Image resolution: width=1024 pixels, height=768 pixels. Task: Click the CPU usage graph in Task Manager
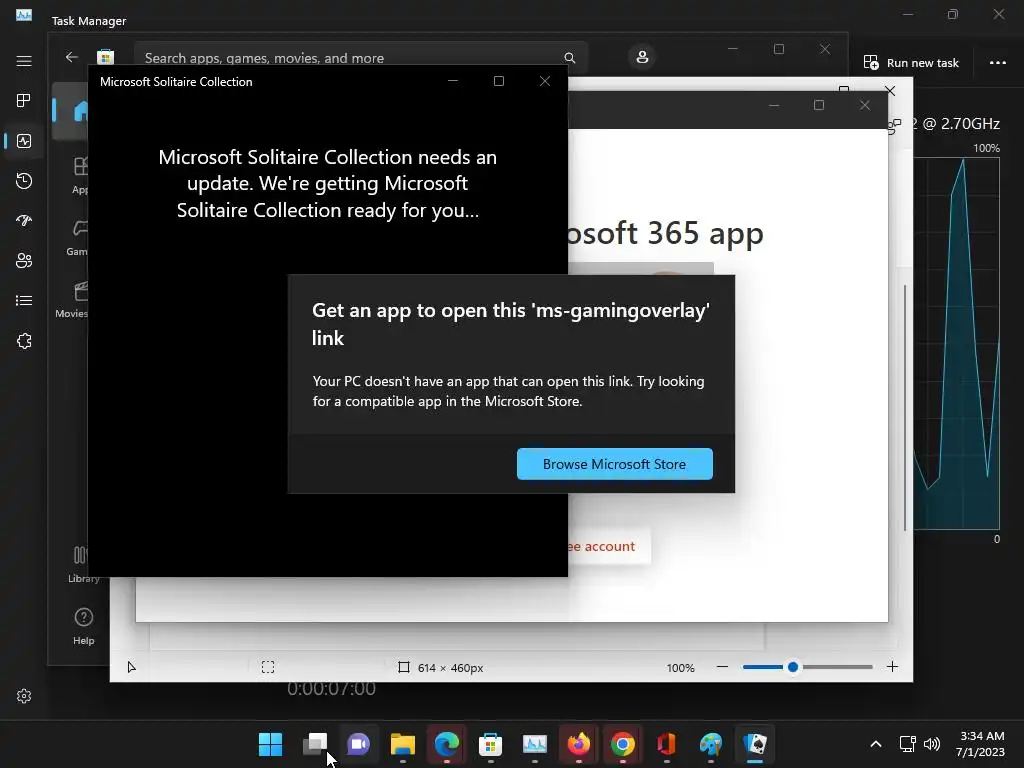click(x=957, y=343)
